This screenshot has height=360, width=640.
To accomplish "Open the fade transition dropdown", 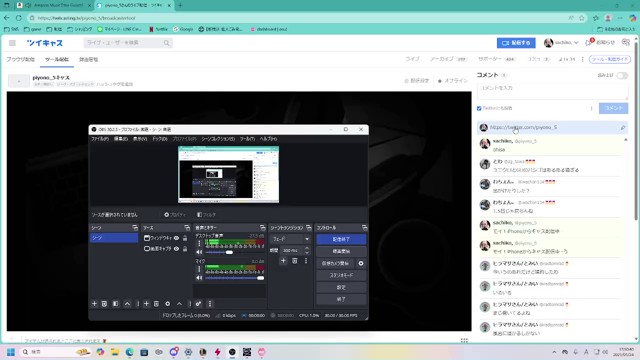I will [x=291, y=239].
